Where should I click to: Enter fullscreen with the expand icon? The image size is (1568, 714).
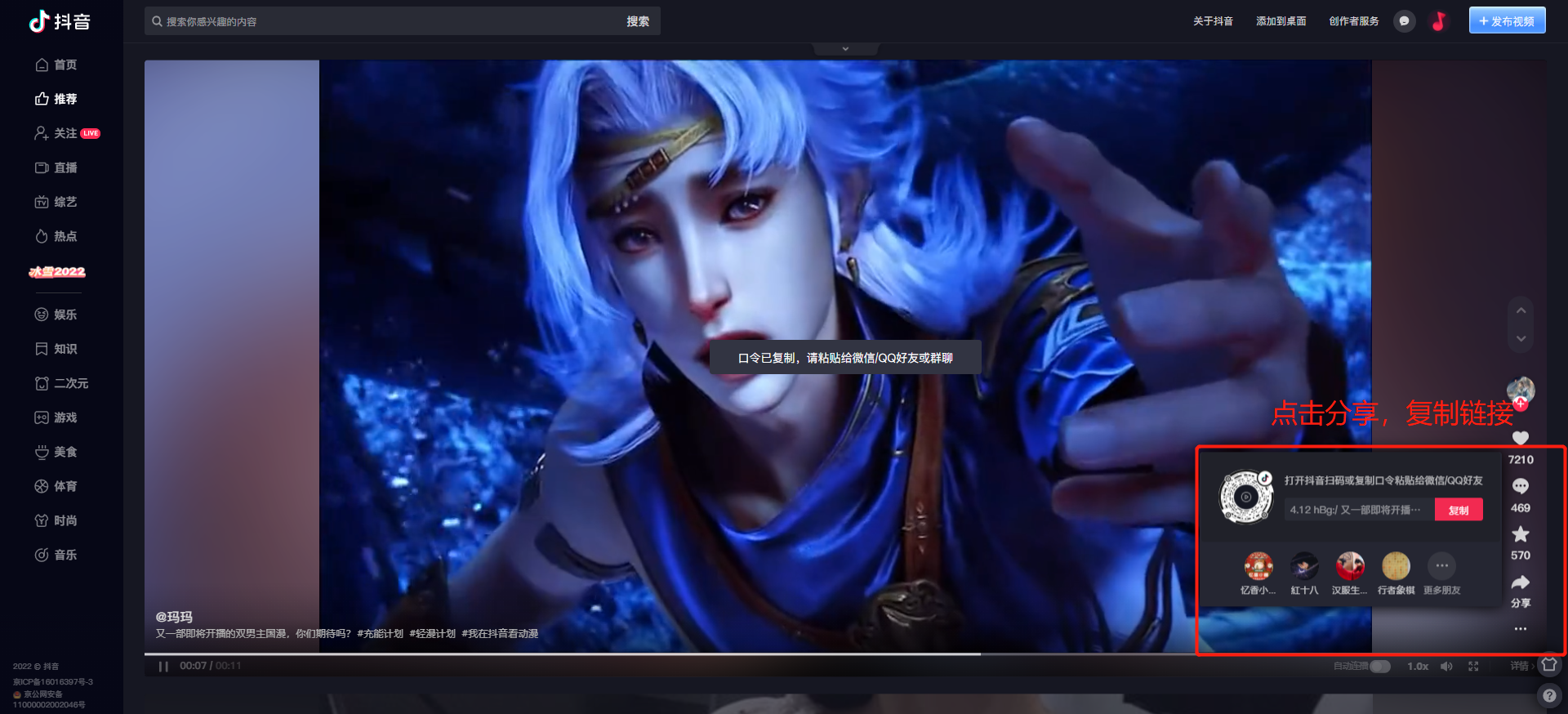click(x=1473, y=667)
